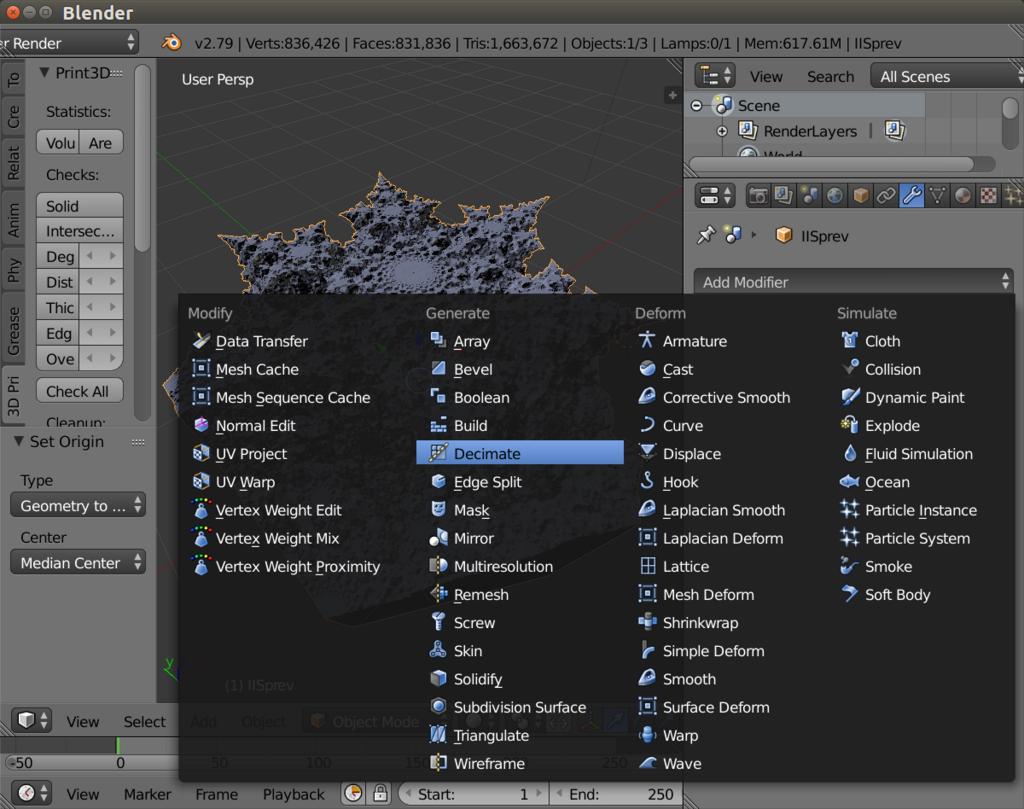Choose the Boolean modifier
Viewport: 1024px width, 809px height.
520,397
